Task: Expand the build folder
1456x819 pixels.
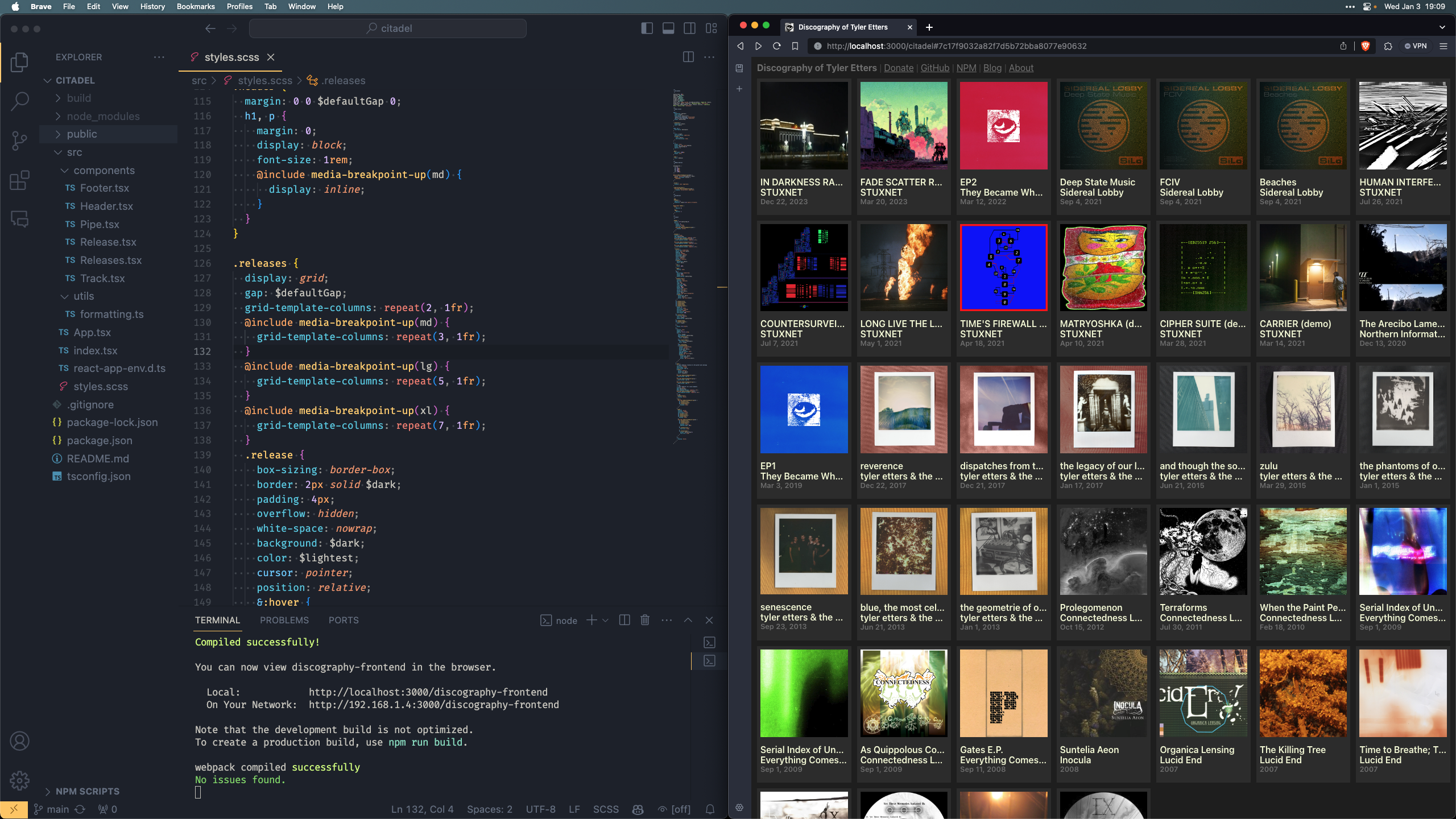Action: 78,98
